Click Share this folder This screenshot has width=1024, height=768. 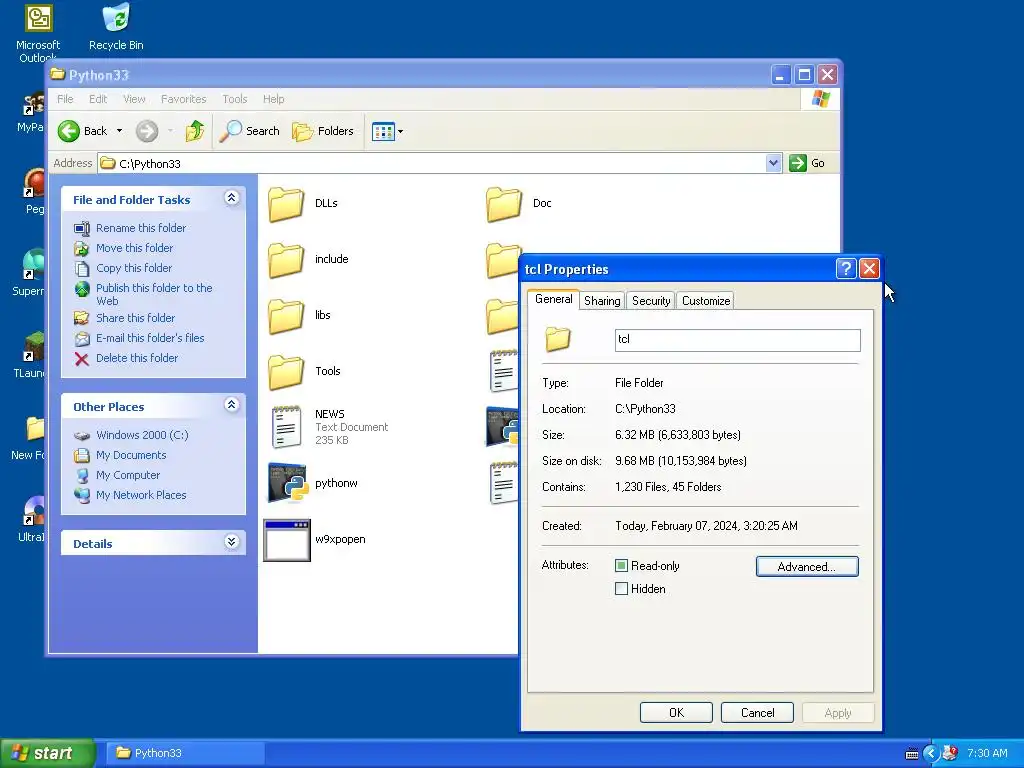(x=135, y=318)
